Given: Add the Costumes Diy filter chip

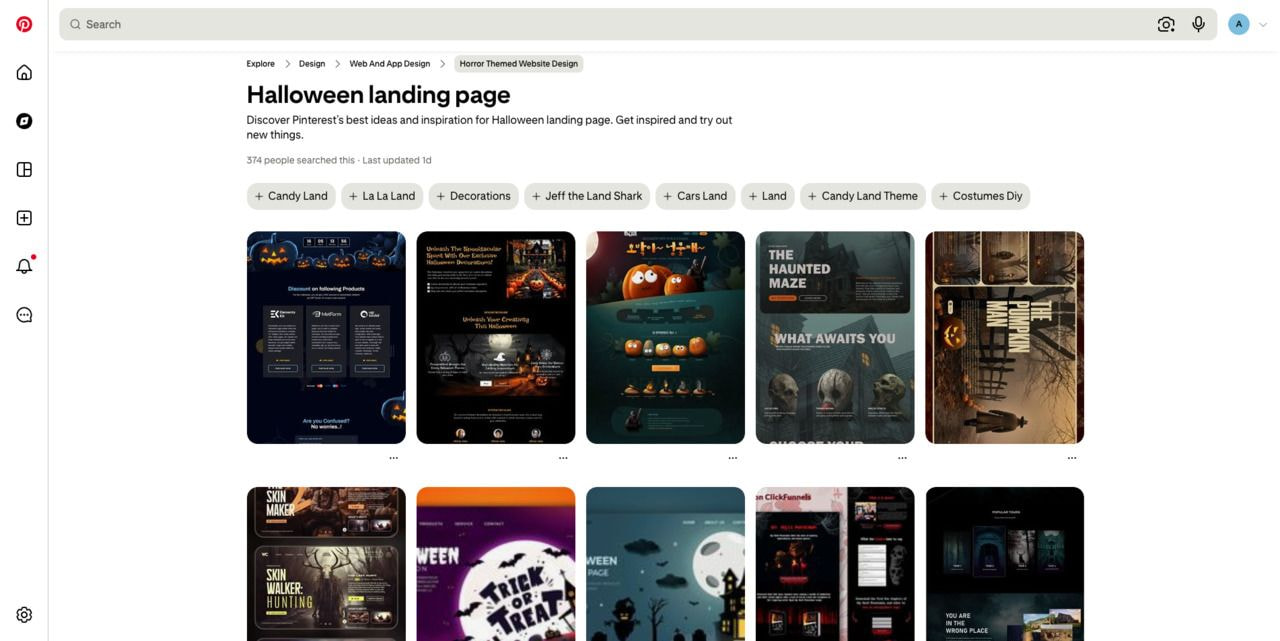Looking at the screenshot, I should tap(980, 196).
